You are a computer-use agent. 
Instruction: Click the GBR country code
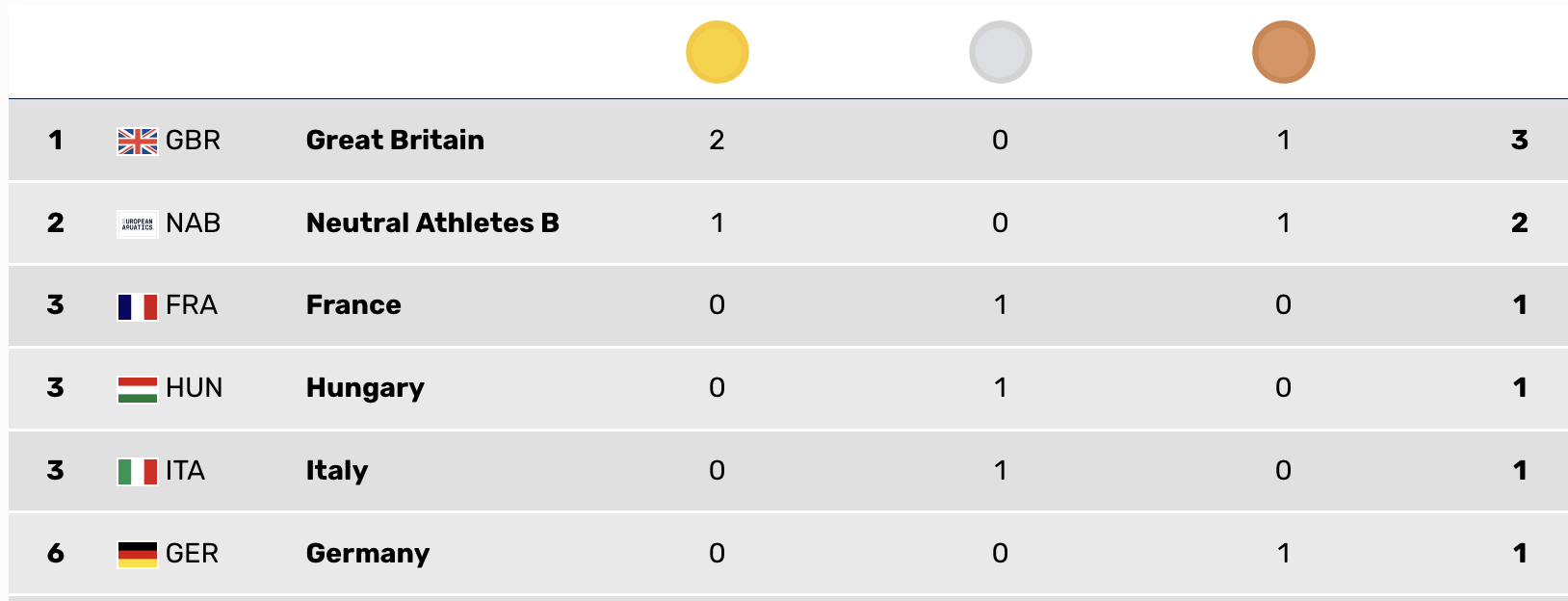coord(193,141)
